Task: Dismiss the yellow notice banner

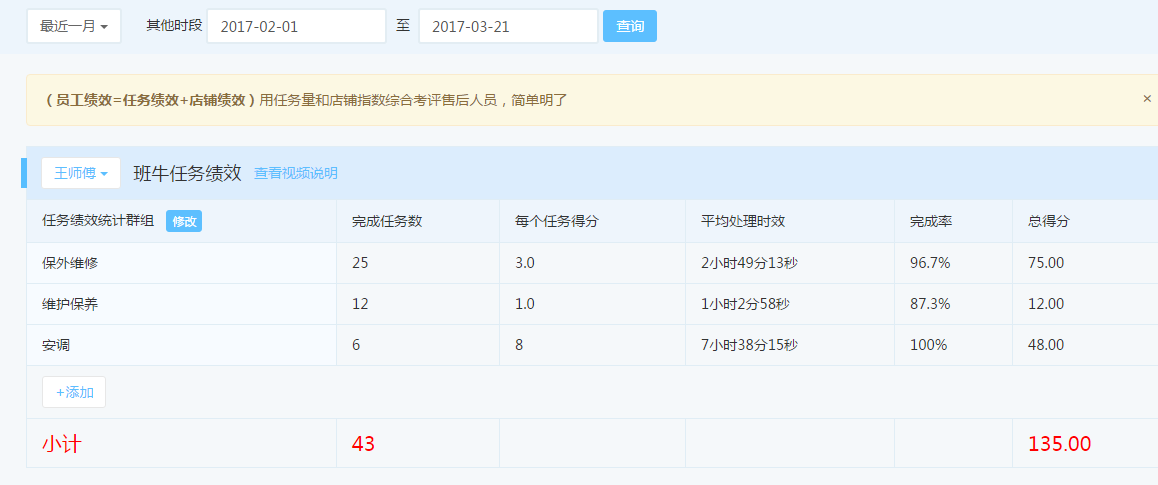Action: pyautogui.click(x=1146, y=99)
